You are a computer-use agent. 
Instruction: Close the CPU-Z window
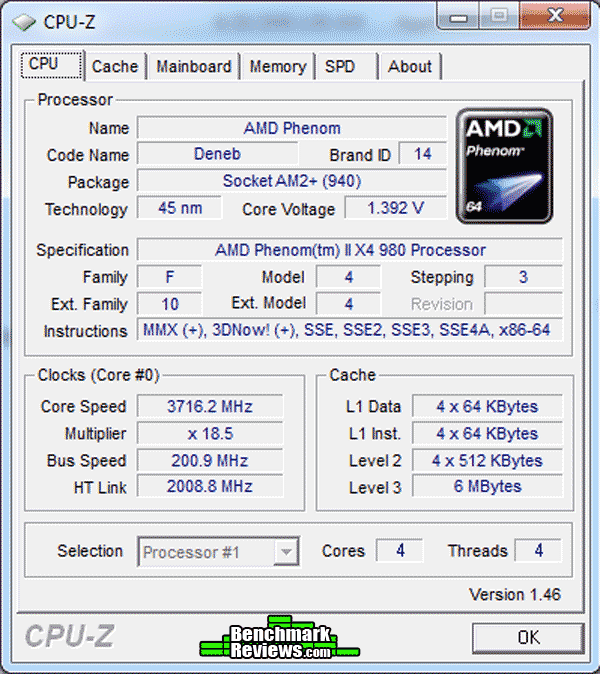[555, 16]
